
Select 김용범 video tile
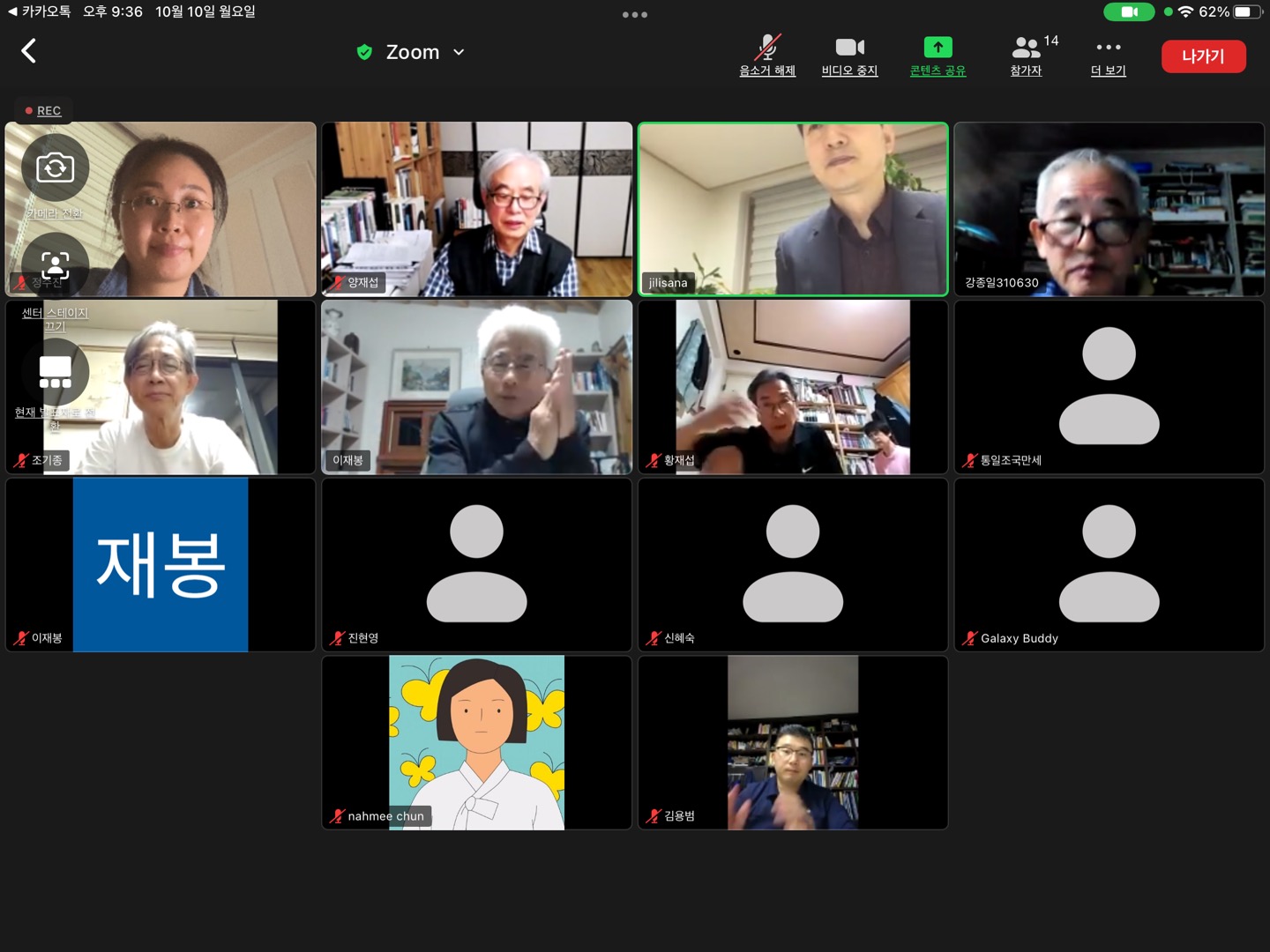pyautogui.click(x=793, y=742)
